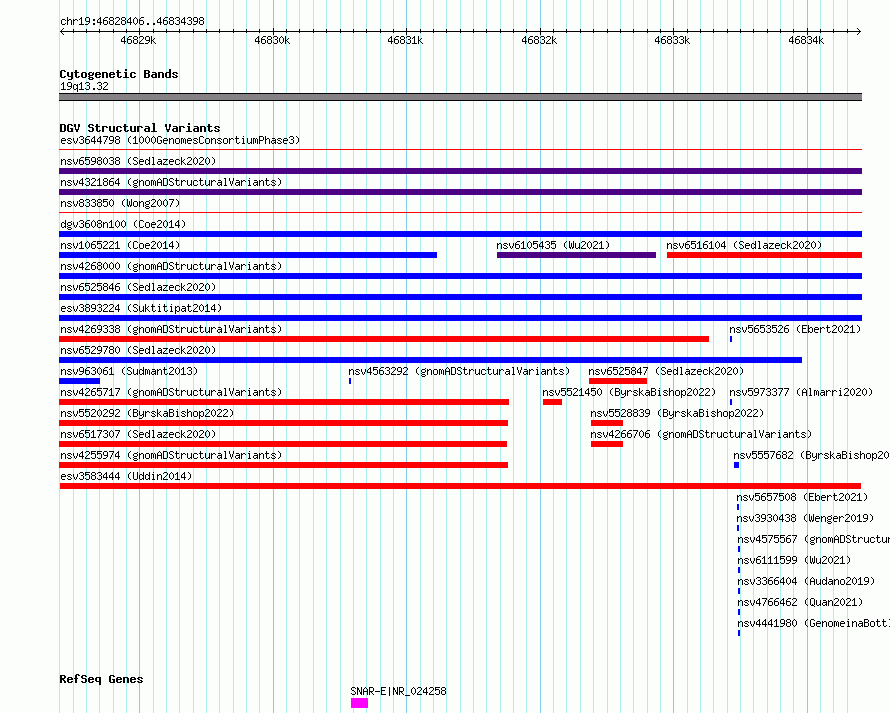
Task: Click the 46830k ruler position
Action: (x=272, y=40)
